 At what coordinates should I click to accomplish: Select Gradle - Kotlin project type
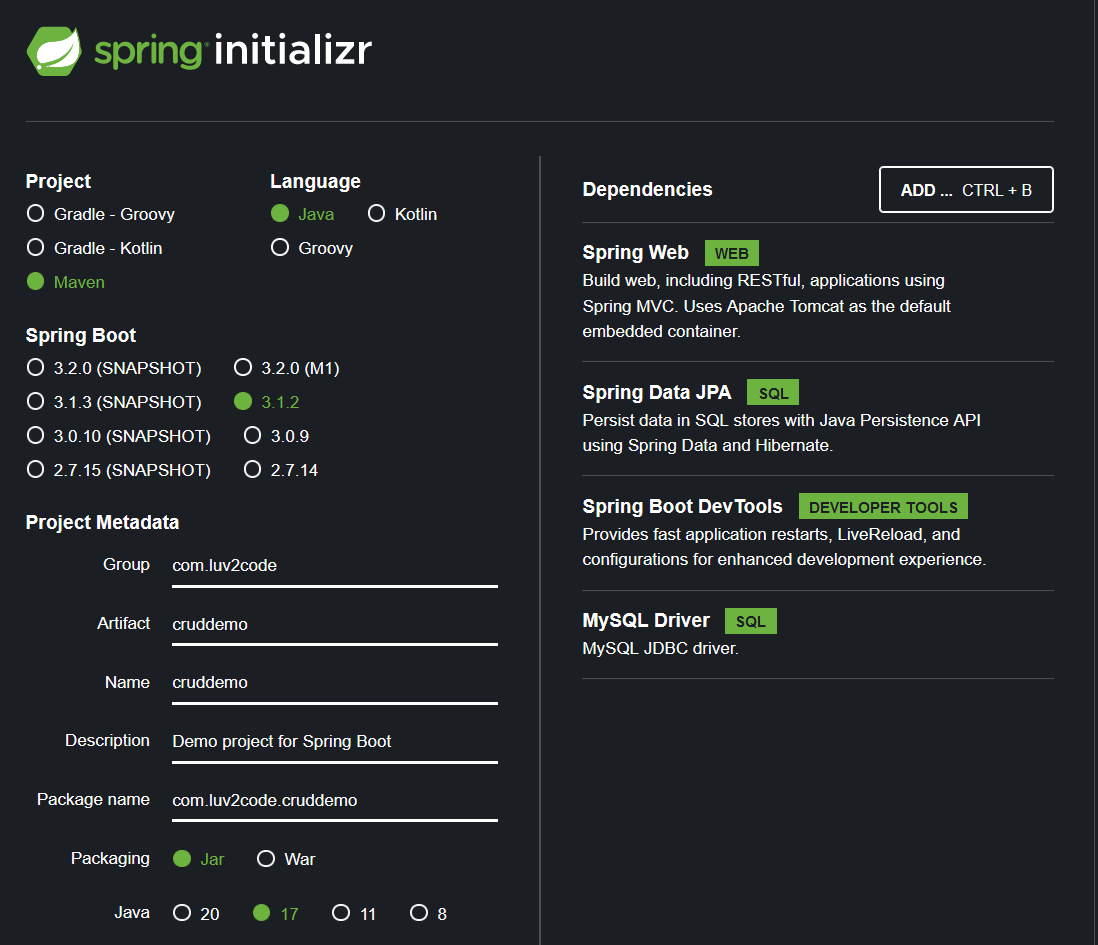[x=94, y=248]
